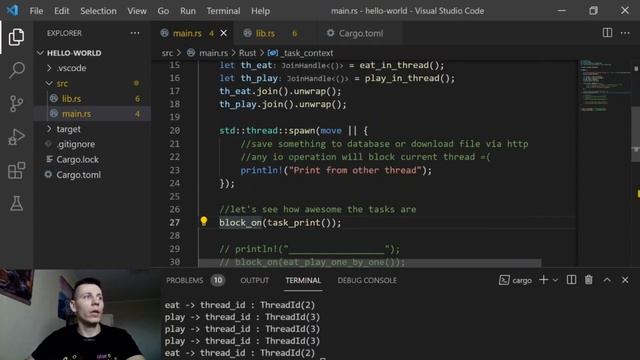Screen dimensions: 640x360
Task: Show the Output panel tab
Action: pyautogui.click(x=254, y=280)
